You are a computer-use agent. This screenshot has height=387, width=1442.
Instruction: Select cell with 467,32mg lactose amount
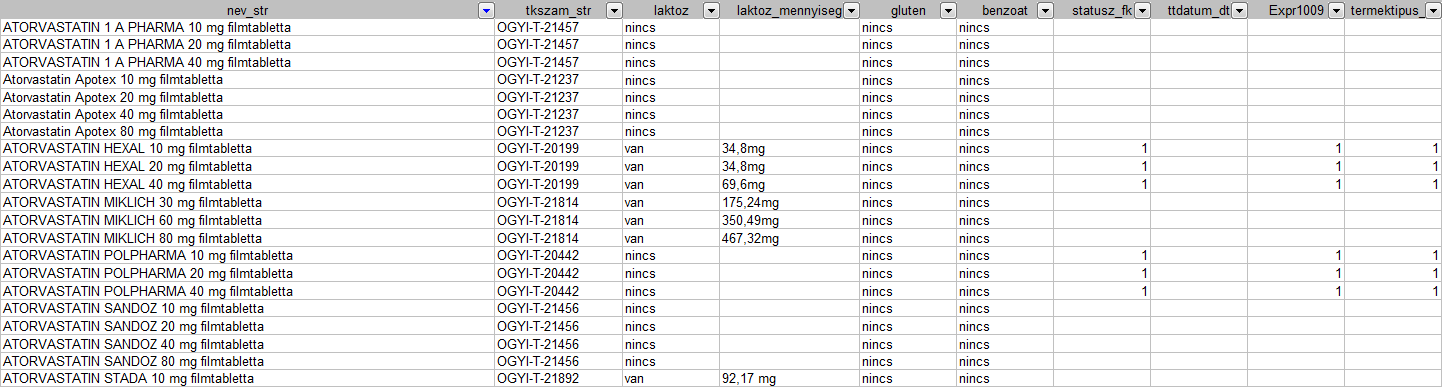788,239
